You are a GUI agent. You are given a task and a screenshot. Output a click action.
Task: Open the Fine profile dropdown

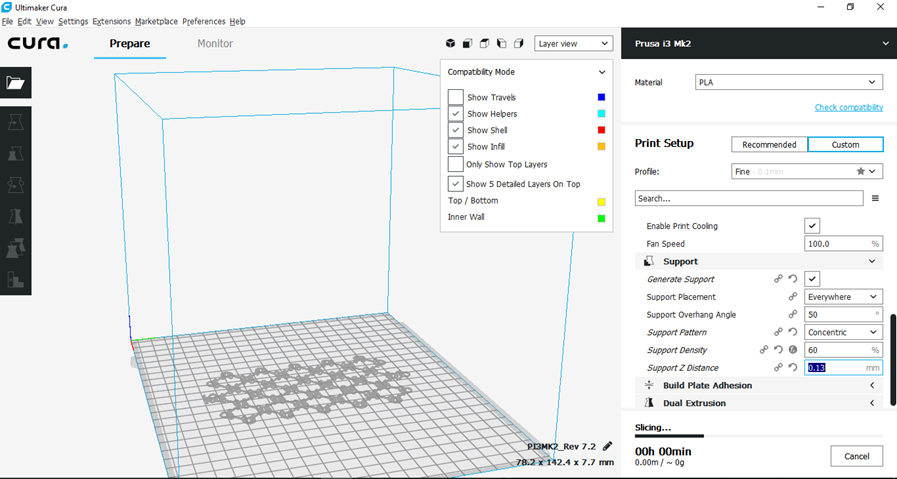tap(807, 171)
